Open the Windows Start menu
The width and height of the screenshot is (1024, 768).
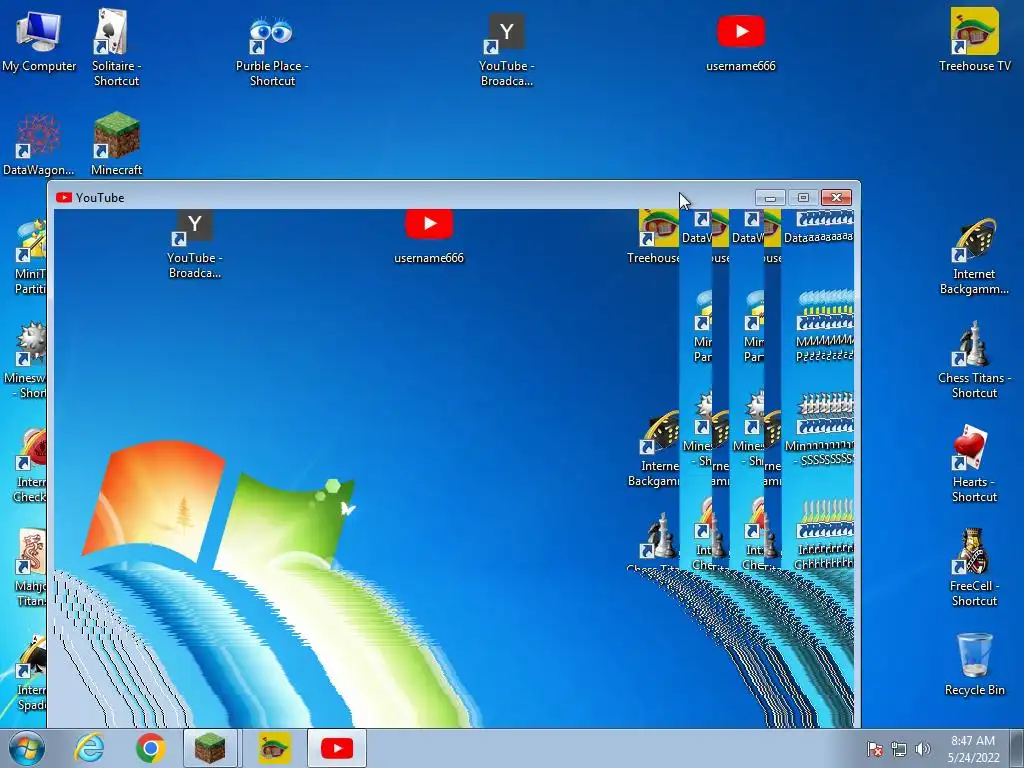[27, 748]
